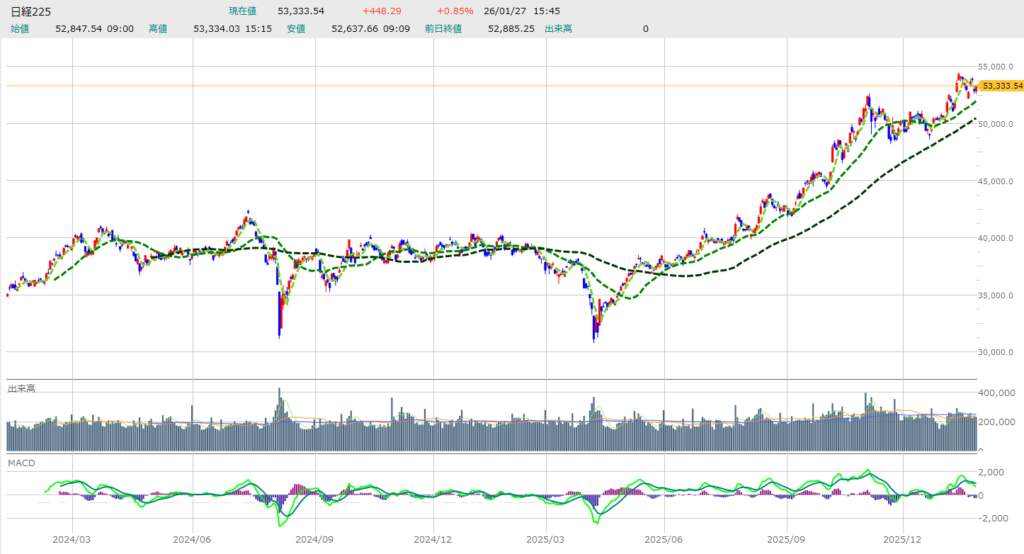Click the 2024/09 date on time axis
Viewport: 1024px width, 554px height.
tap(314, 539)
